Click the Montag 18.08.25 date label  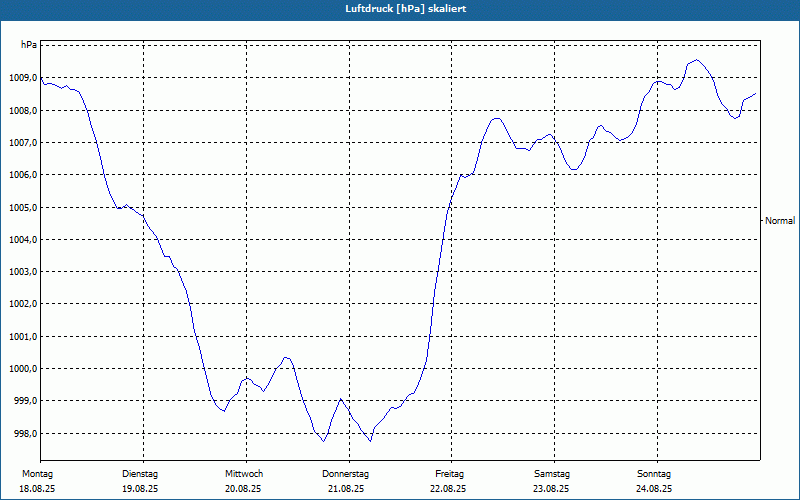tap(37, 481)
